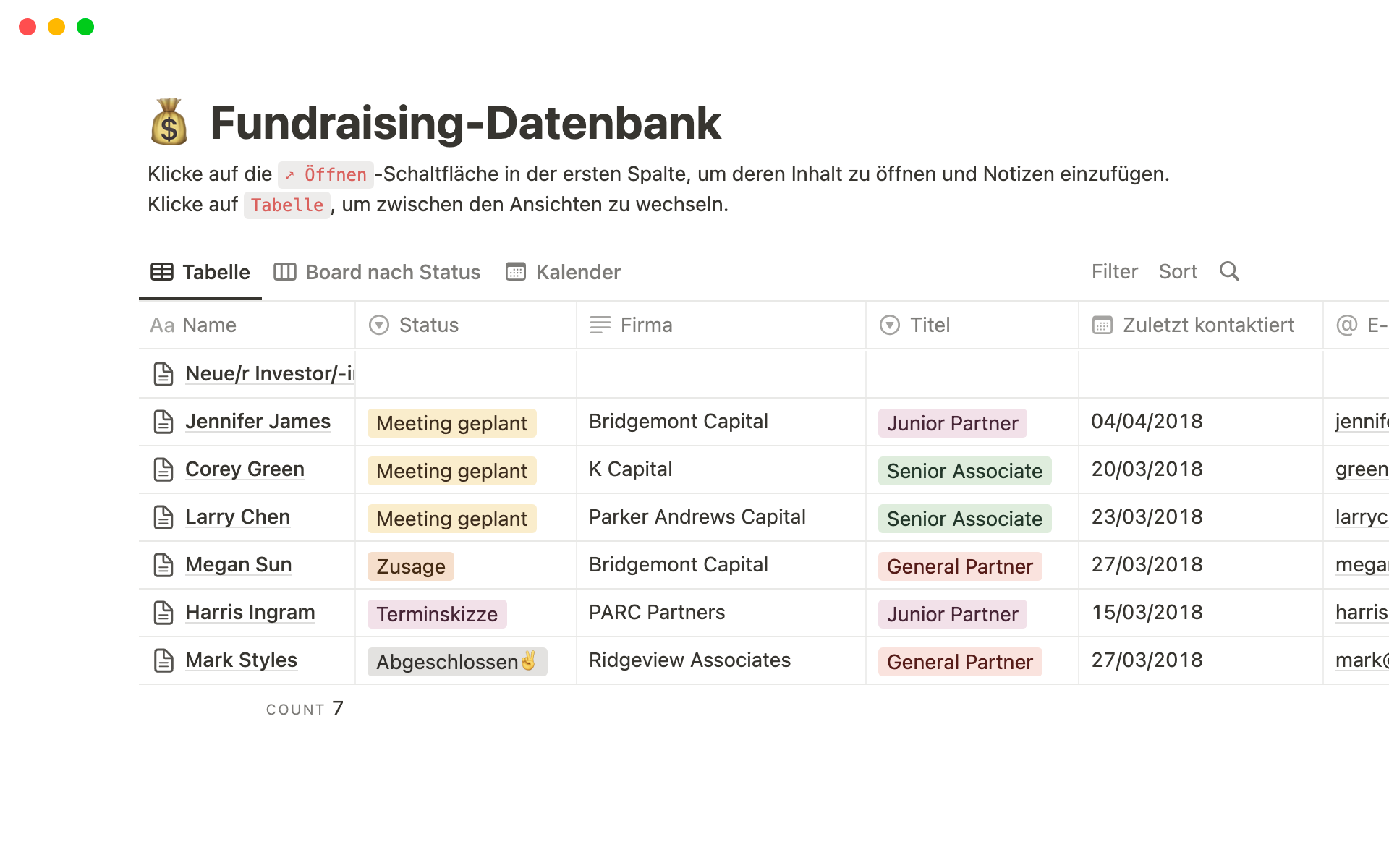
Task: Switch to the Board nach Status view
Action: coord(392,272)
